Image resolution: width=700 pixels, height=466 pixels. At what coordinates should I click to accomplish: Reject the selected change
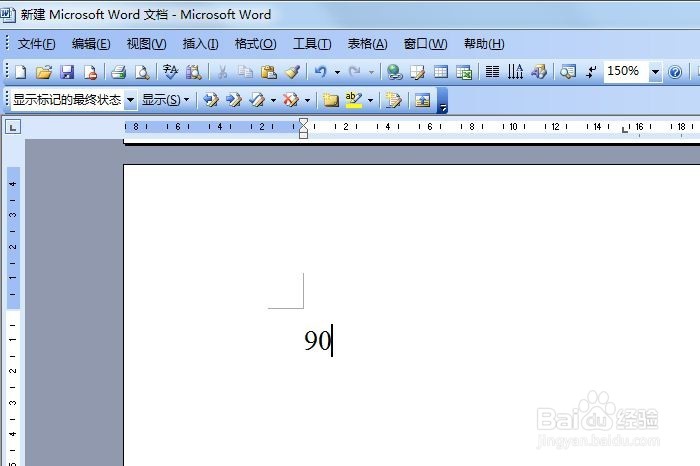click(291, 100)
